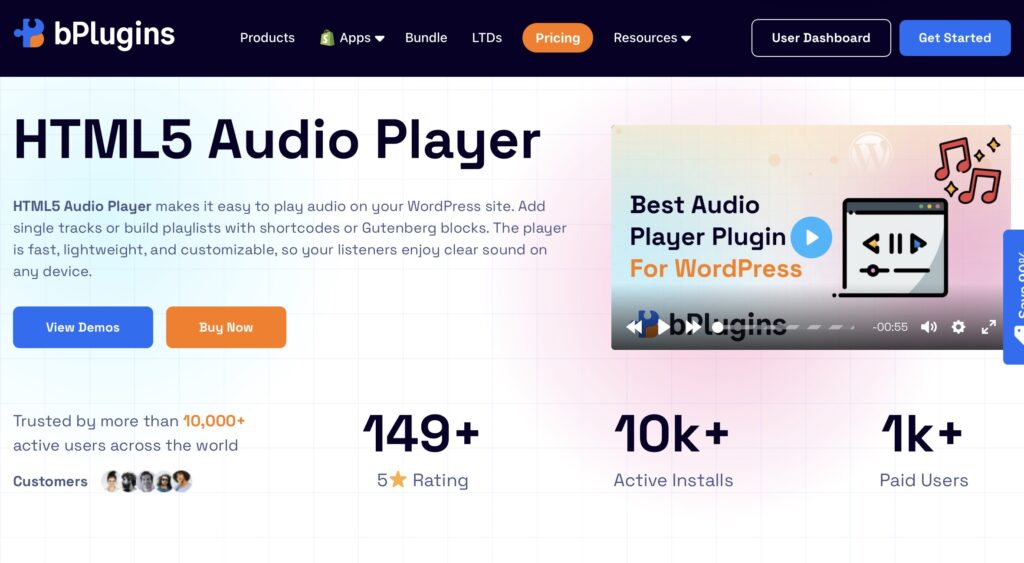Click the 10,000+ orange text
The image size is (1024, 563).
click(214, 421)
